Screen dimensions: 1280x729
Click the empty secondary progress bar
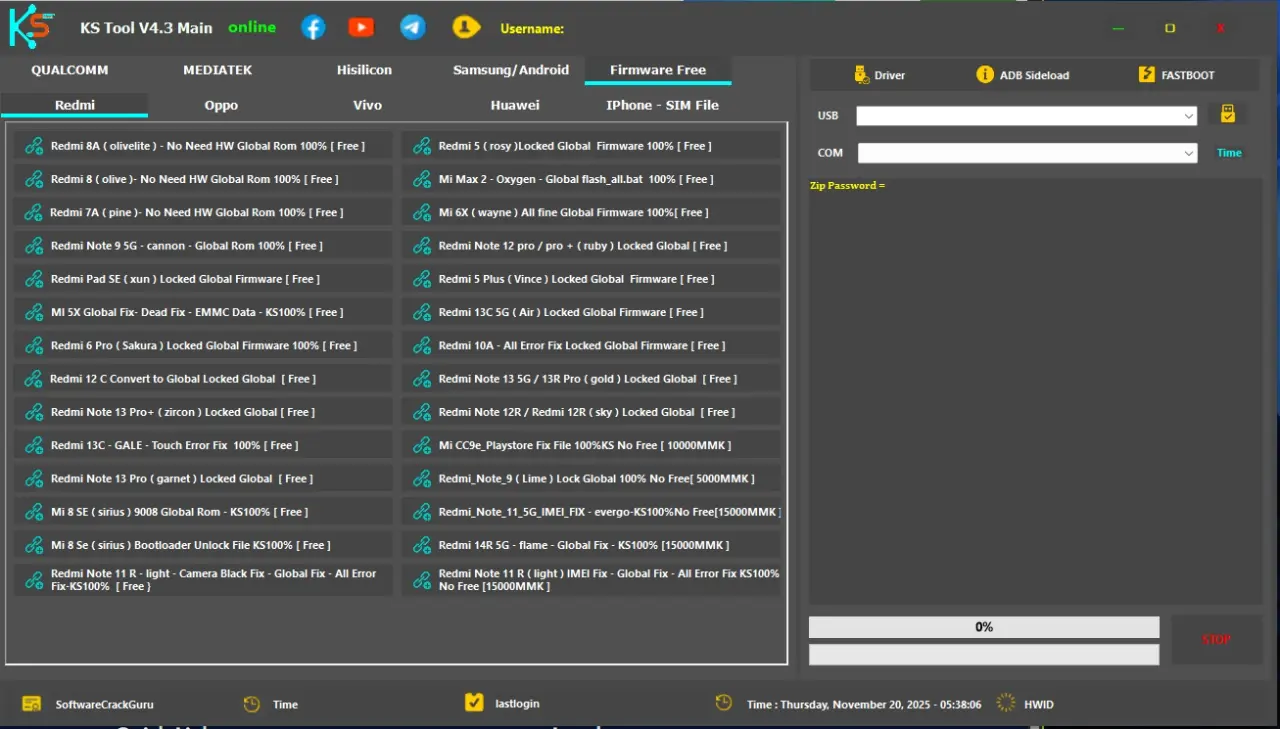click(984, 654)
